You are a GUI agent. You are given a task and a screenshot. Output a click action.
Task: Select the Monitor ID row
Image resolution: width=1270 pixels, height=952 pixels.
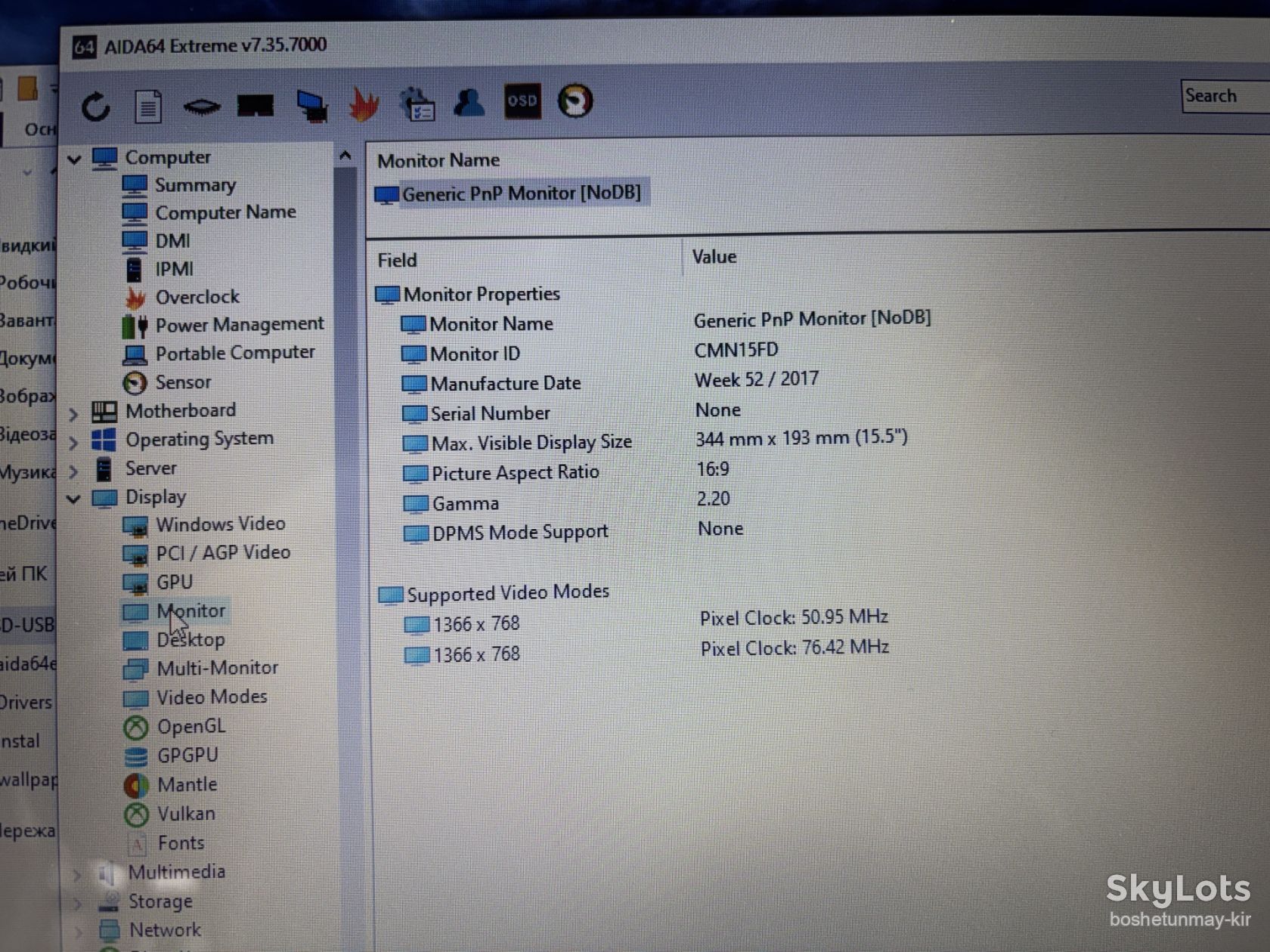591,352
